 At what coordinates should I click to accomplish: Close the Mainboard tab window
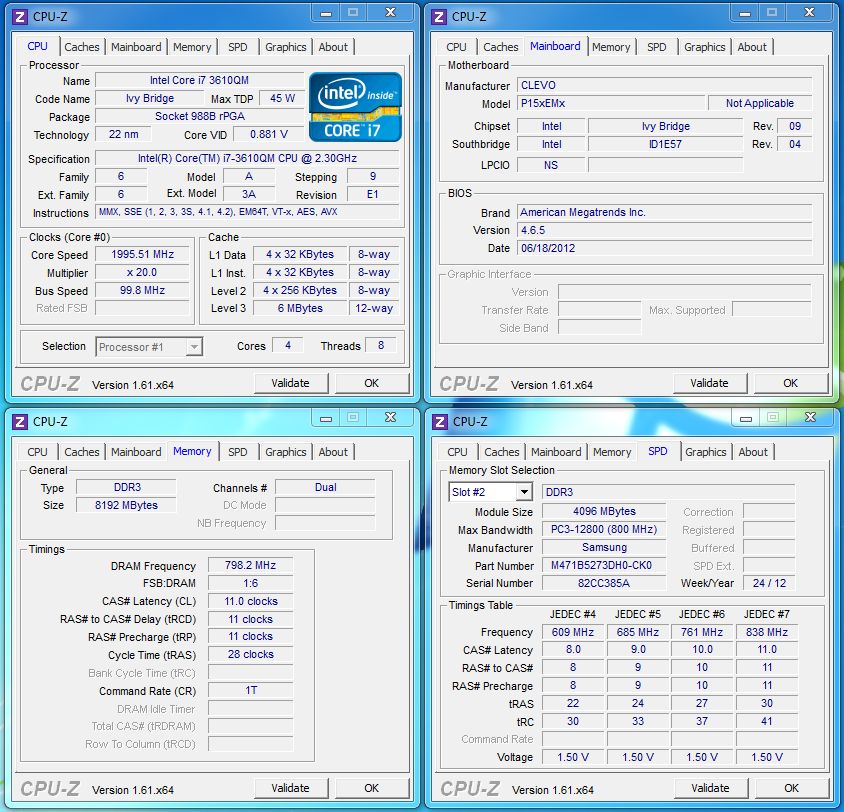pyautogui.click(x=809, y=13)
